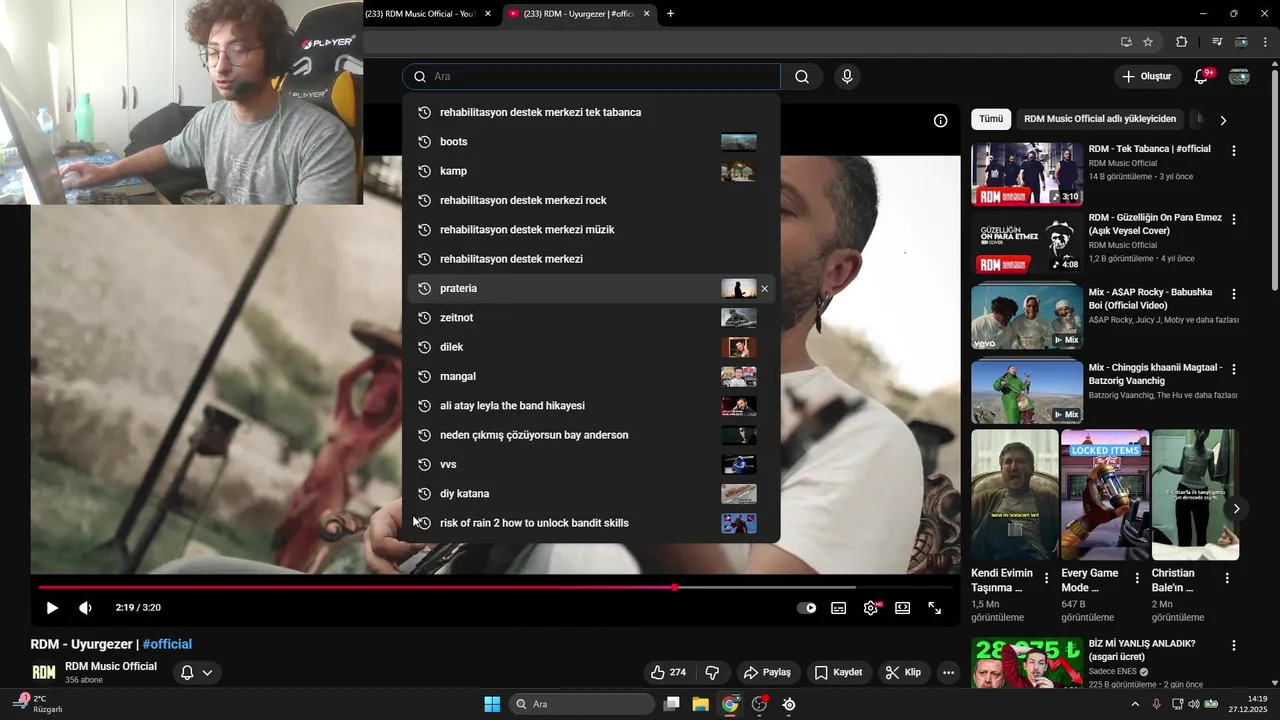Open the YouTube notifications bell
The image size is (1280, 720).
(x=1202, y=77)
